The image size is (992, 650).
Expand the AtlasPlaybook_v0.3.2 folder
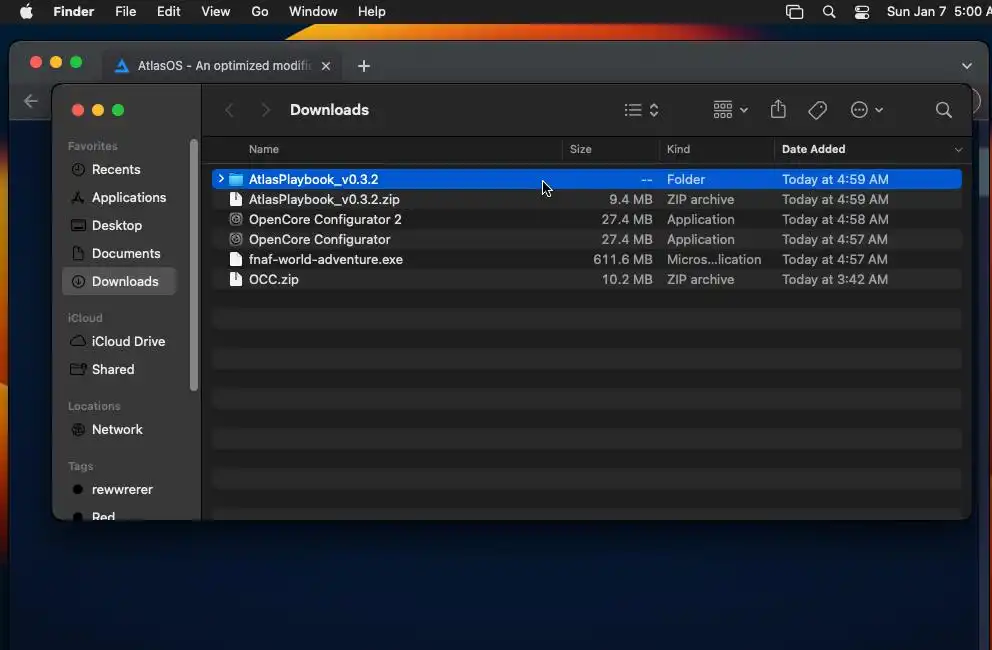coord(221,179)
